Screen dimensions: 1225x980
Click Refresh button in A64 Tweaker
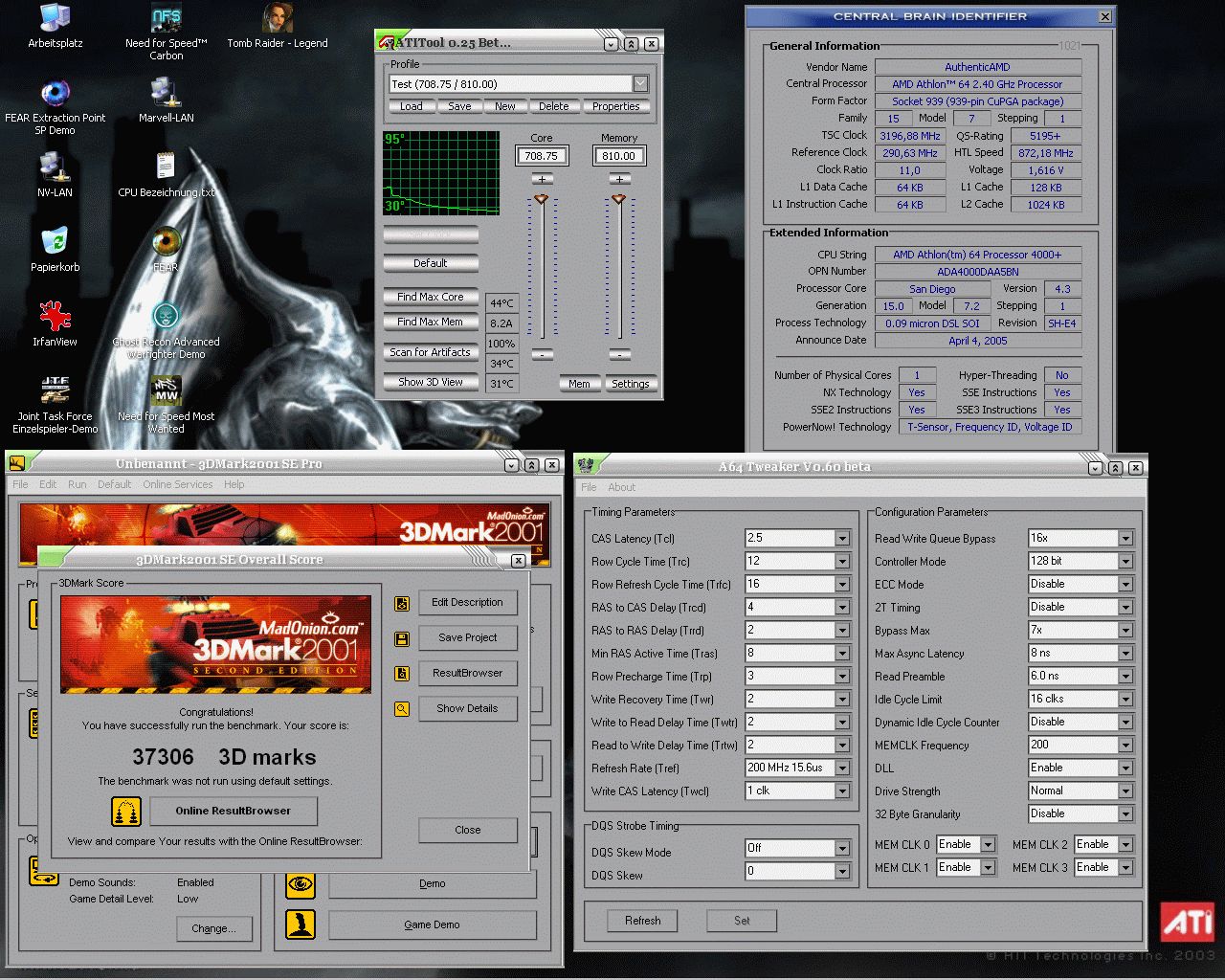[643, 921]
